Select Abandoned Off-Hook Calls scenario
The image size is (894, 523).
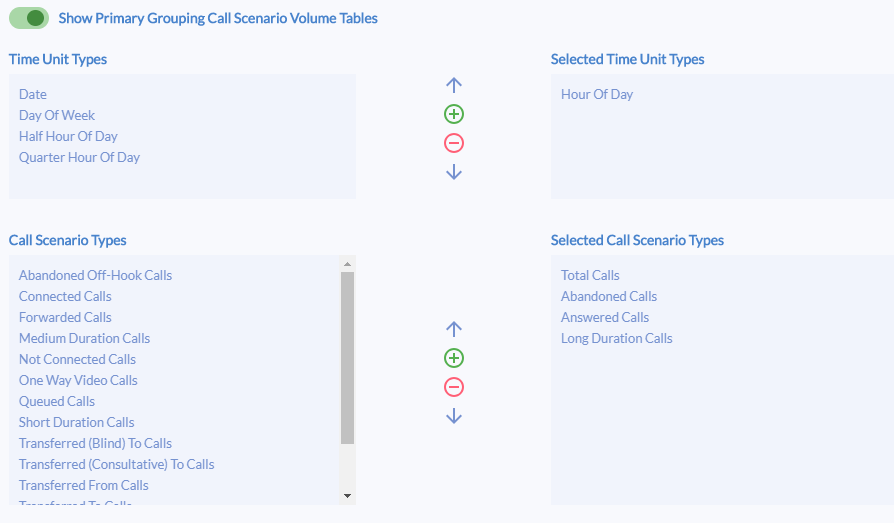pos(95,275)
